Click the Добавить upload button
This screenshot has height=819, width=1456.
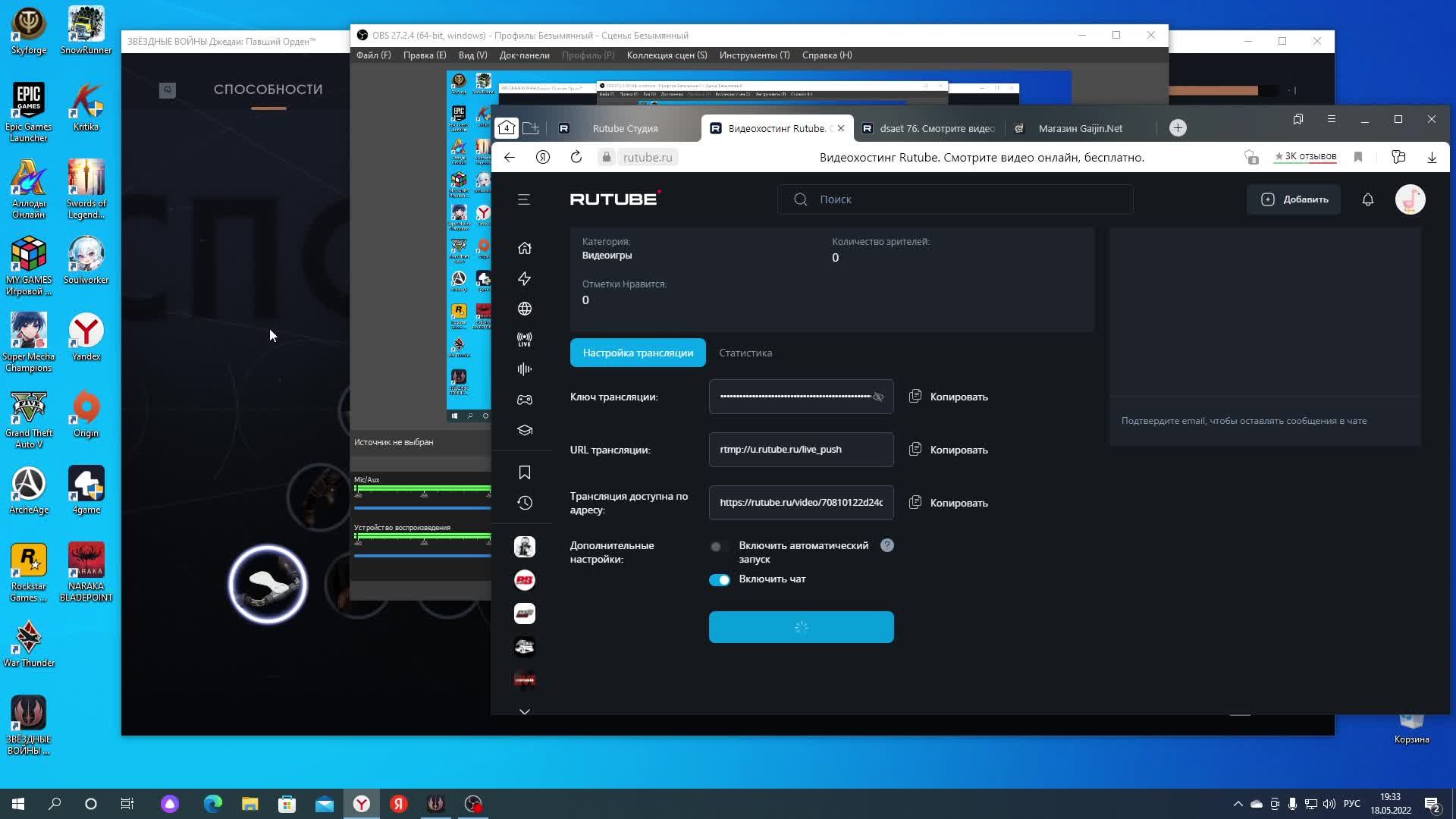click(1294, 199)
